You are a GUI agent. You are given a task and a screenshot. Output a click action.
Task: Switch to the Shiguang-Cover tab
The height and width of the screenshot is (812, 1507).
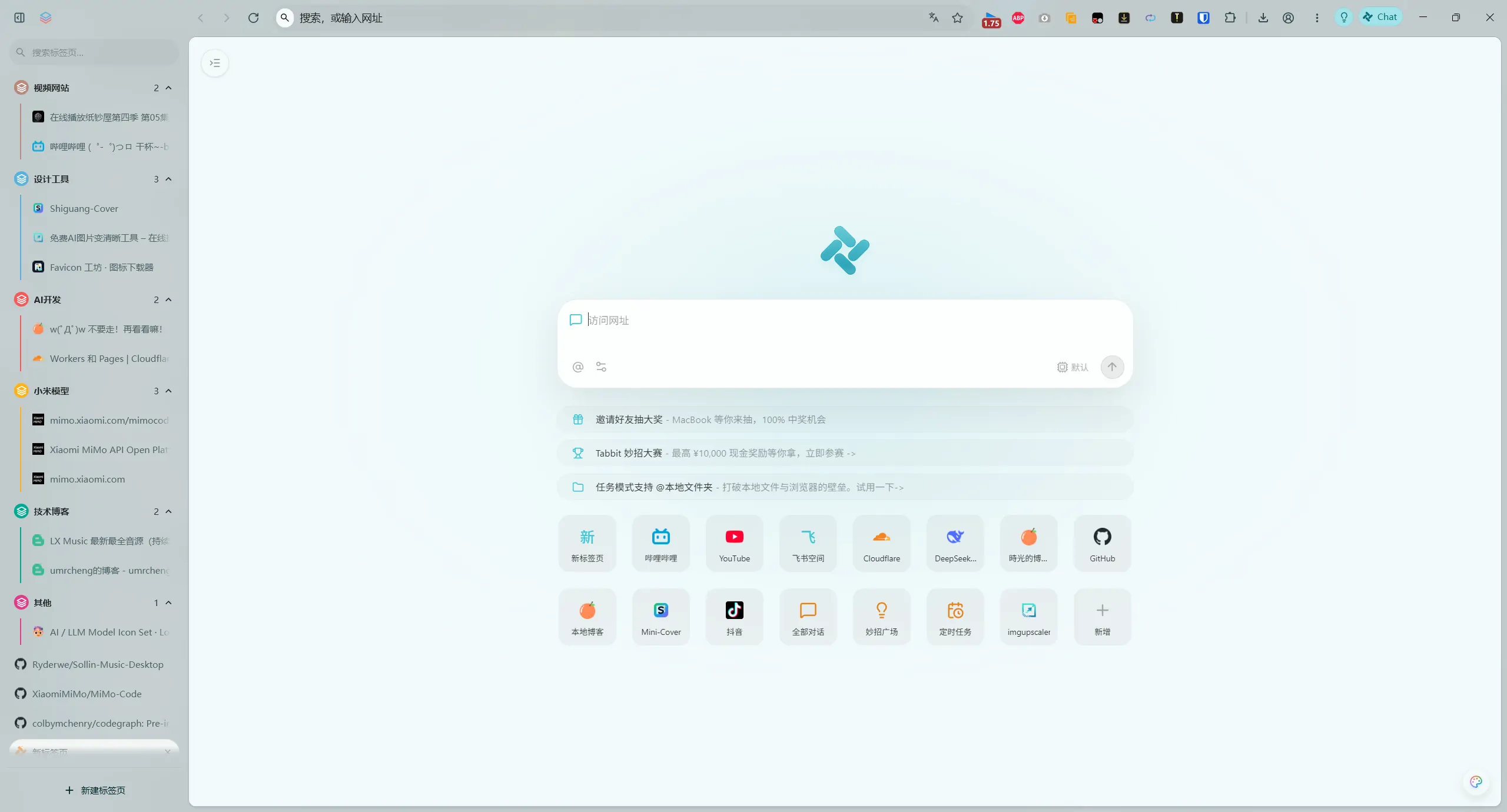101,208
